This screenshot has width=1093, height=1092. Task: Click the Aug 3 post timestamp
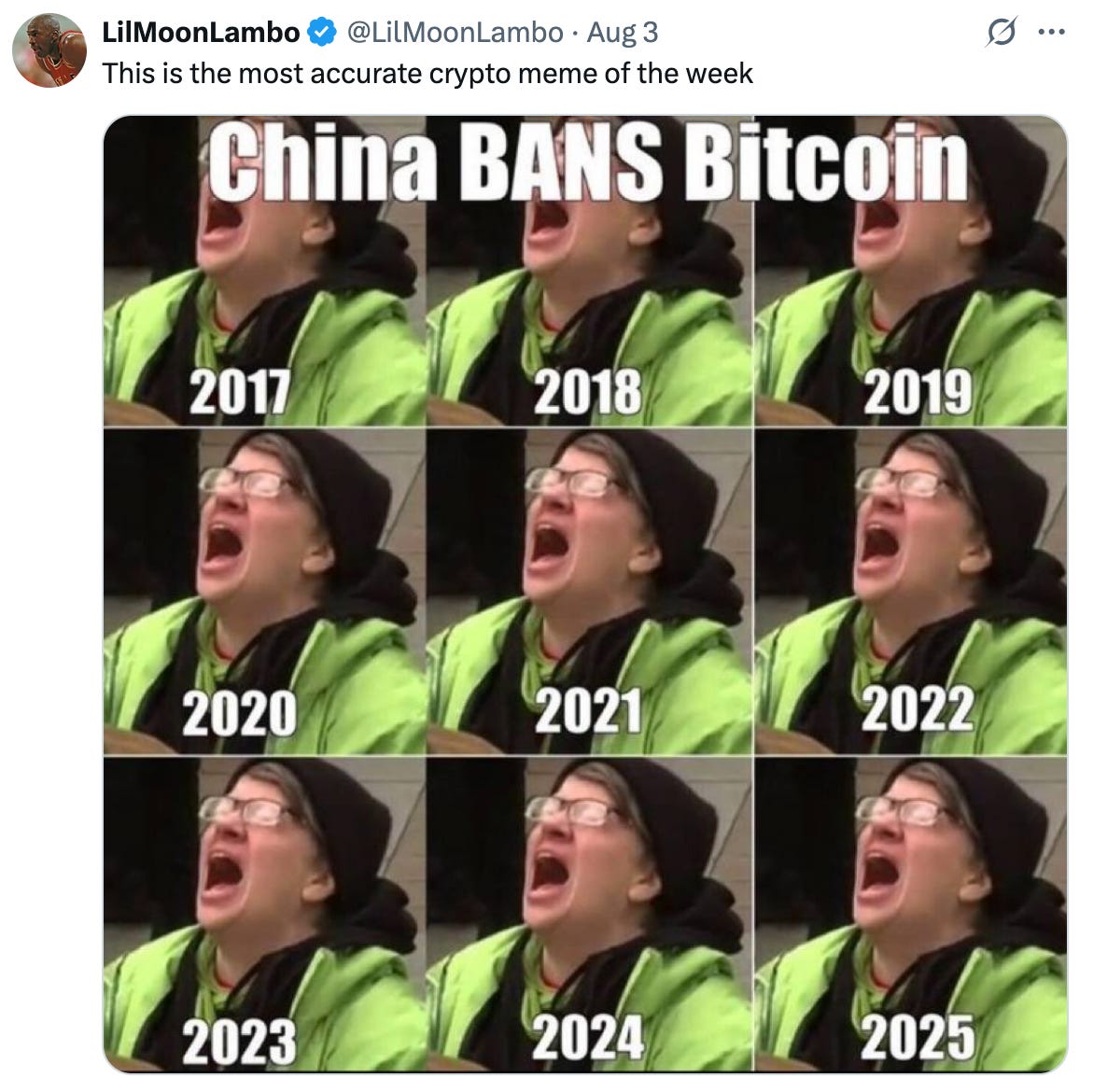(x=622, y=32)
